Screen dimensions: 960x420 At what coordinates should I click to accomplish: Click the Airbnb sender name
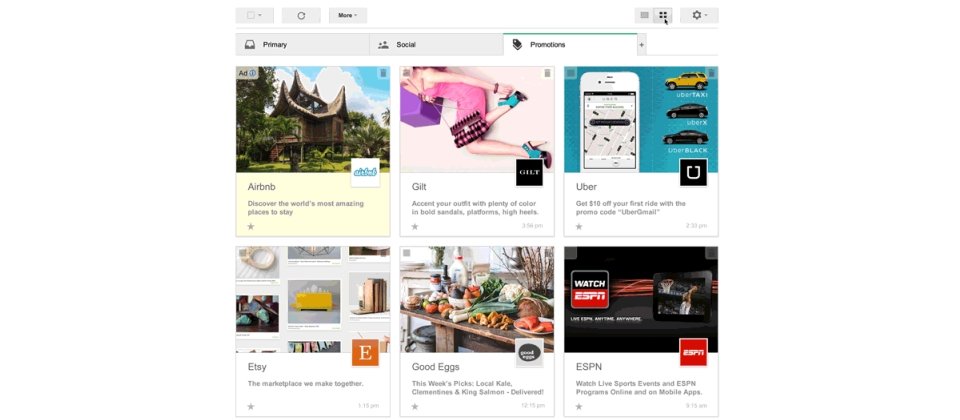coord(261,187)
